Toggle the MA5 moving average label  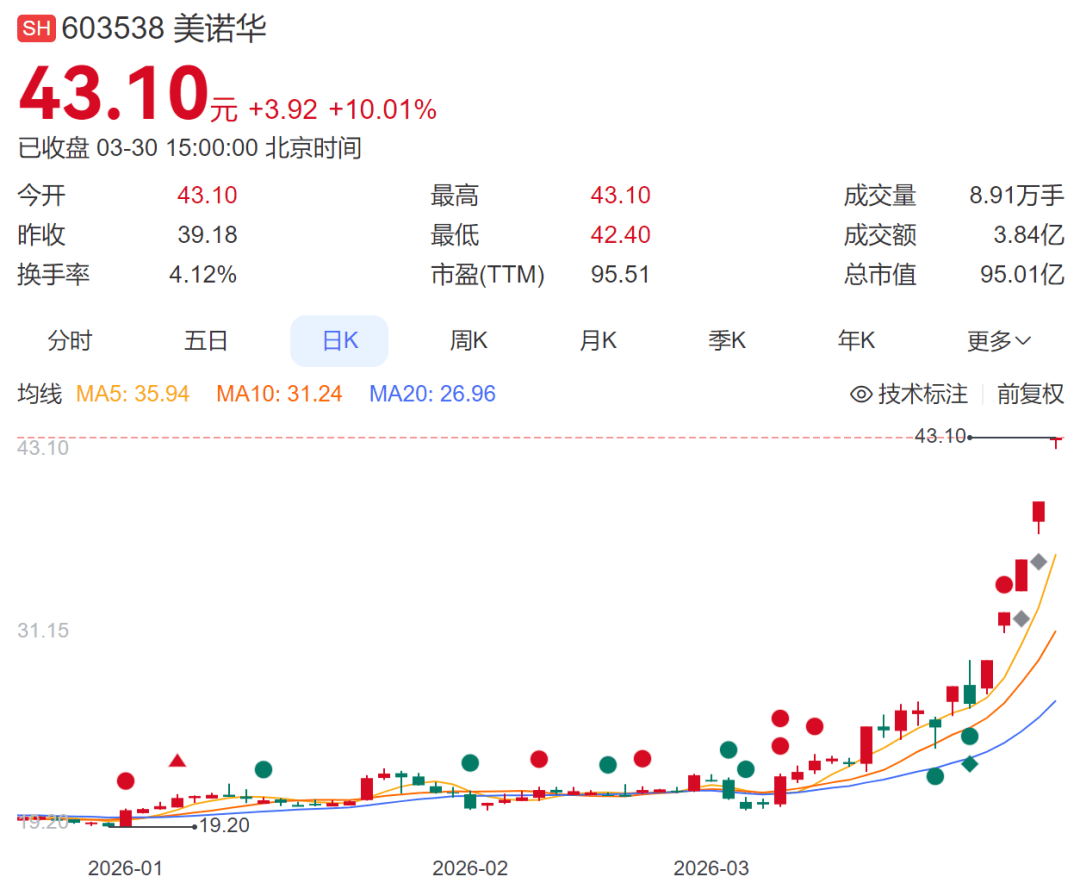point(133,394)
